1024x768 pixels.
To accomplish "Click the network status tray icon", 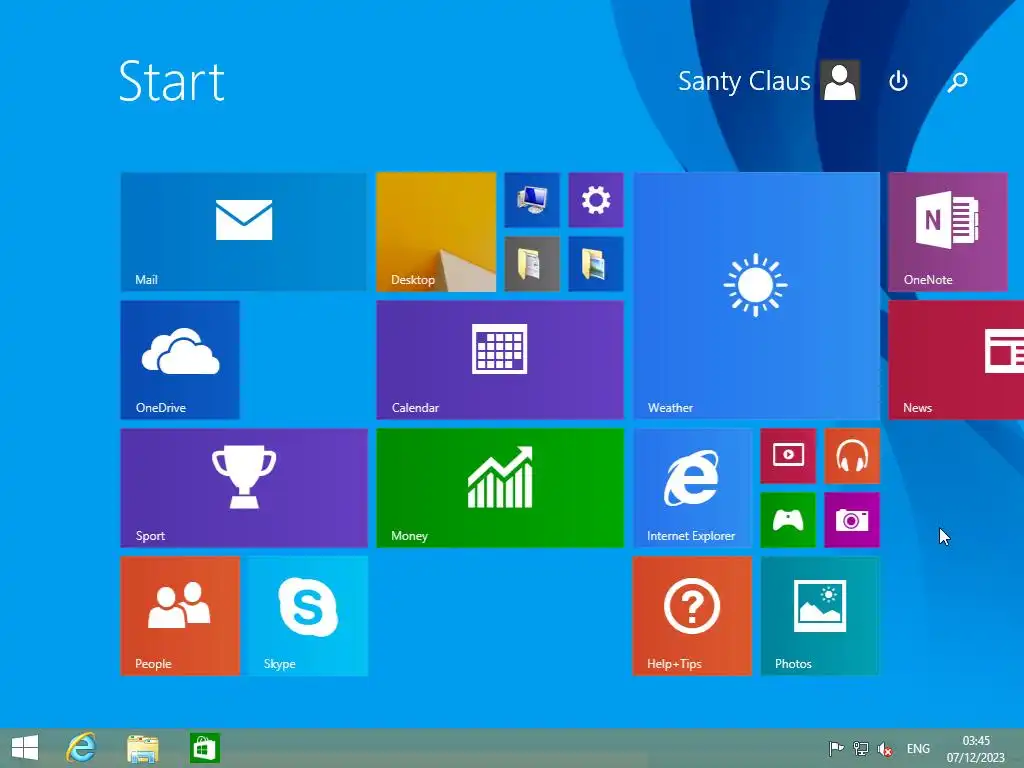I will (x=861, y=749).
